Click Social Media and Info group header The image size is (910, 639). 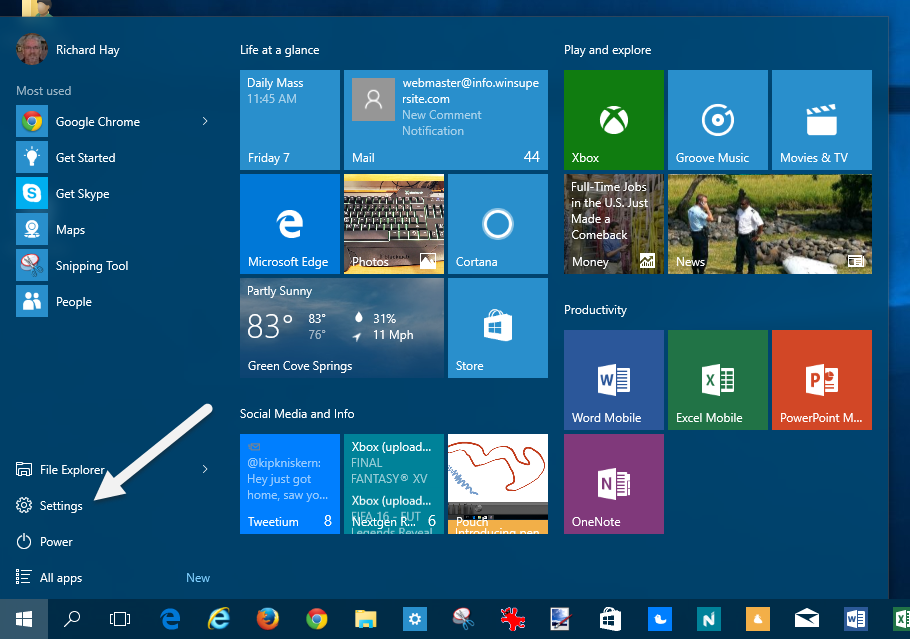[x=297, y=414]
